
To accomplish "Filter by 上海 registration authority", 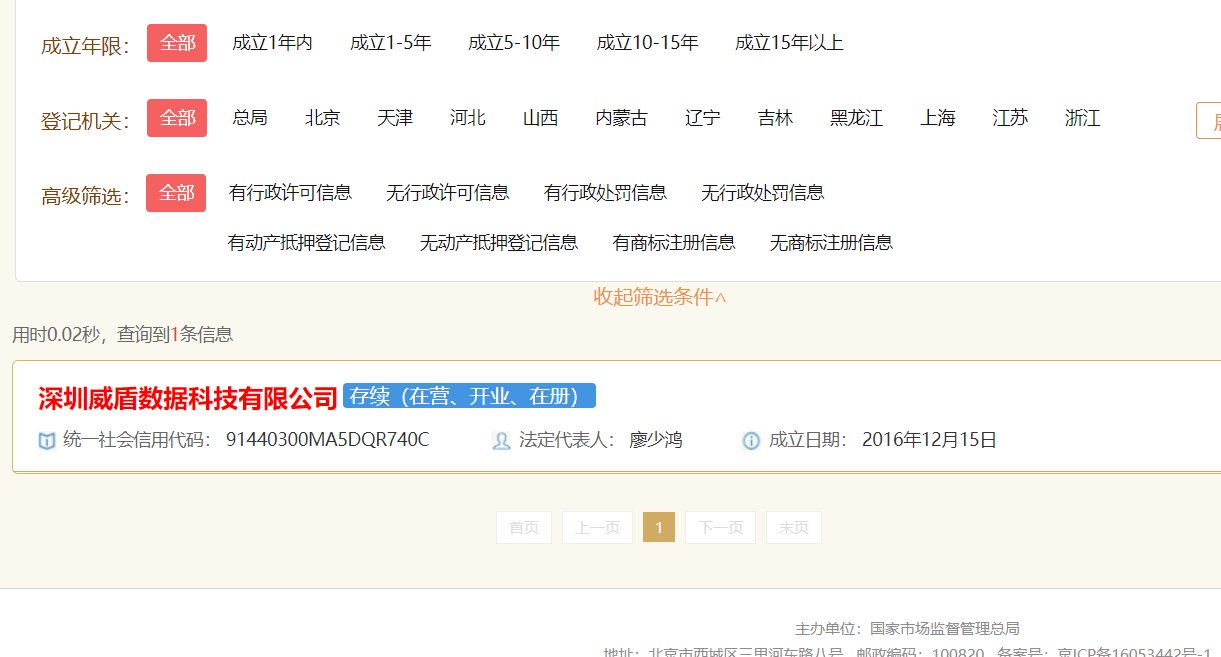I will pos(937,118).
